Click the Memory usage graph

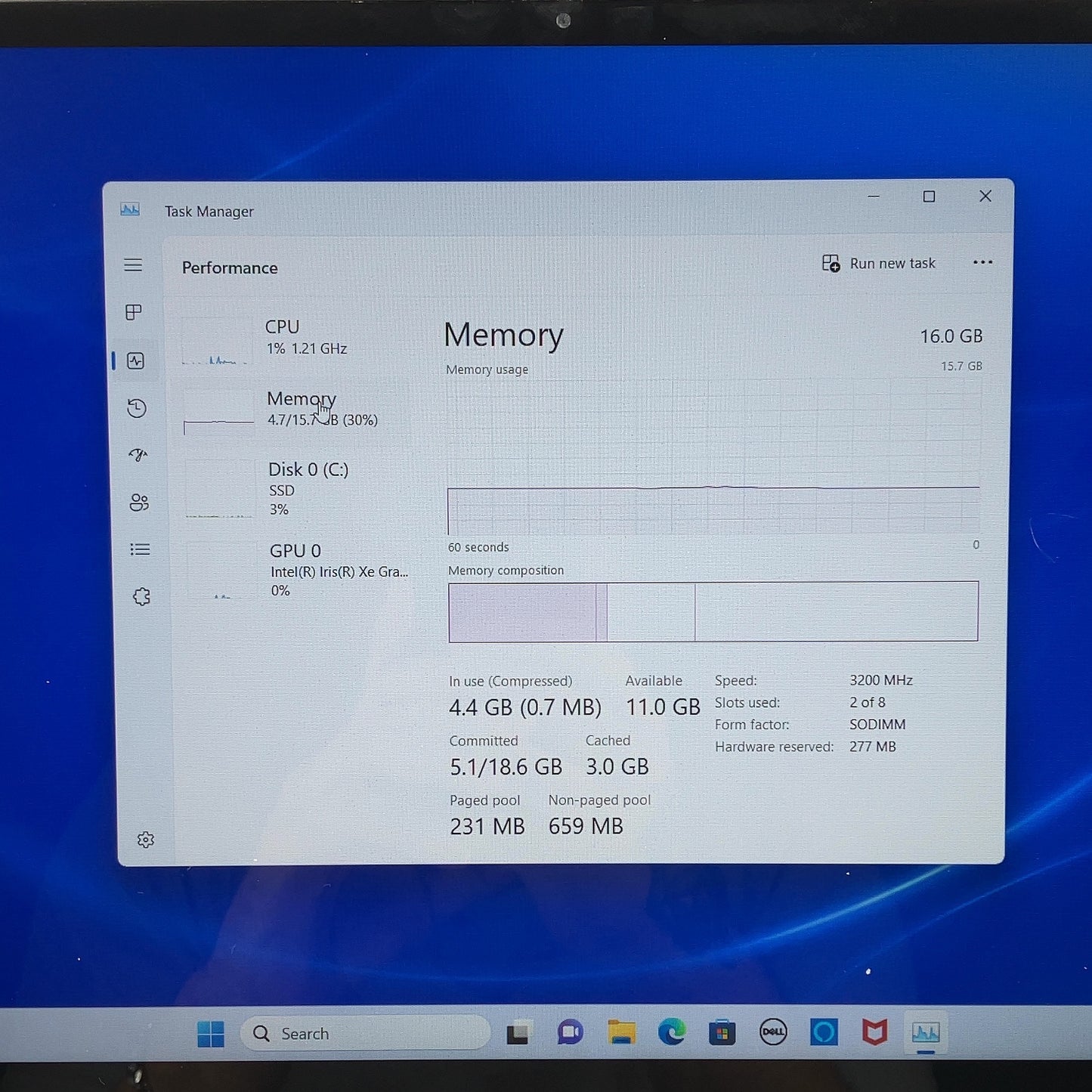(x=713, y=456)
